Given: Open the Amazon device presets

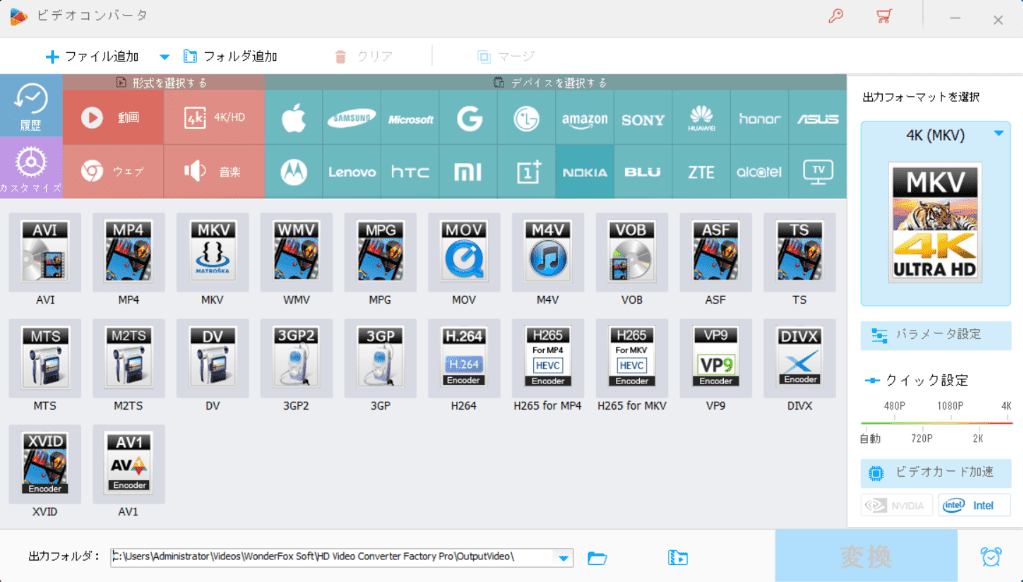Looking at the screenshot, I should (585, 118).
